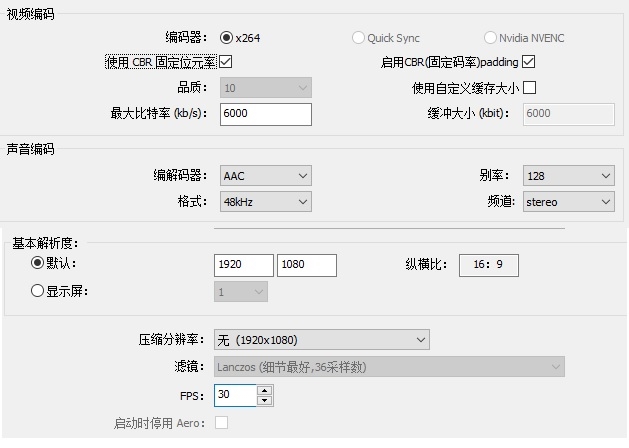Select the 默认 resolution radio button

coord(38,263)
